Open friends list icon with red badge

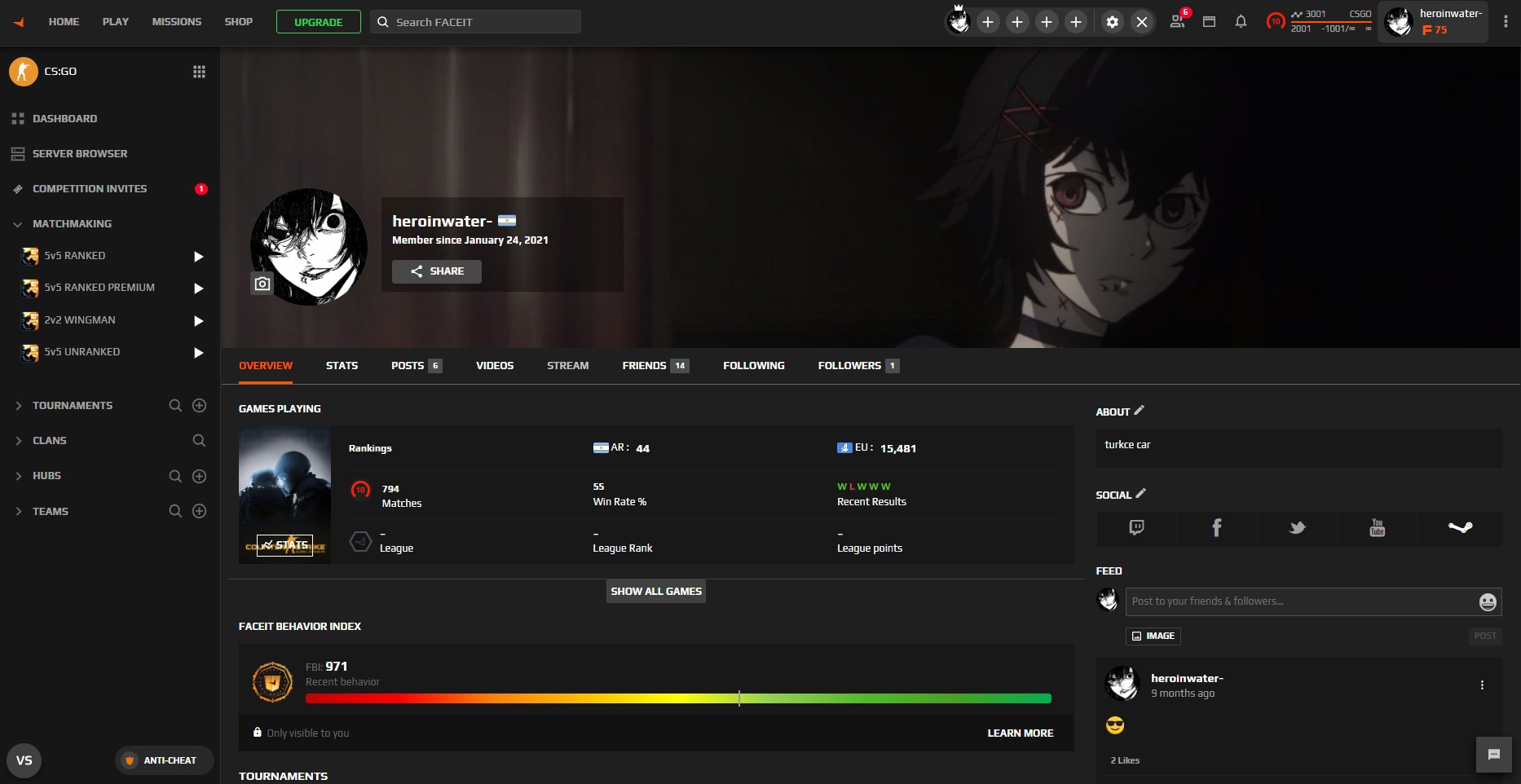click(x=1179, y=20)
